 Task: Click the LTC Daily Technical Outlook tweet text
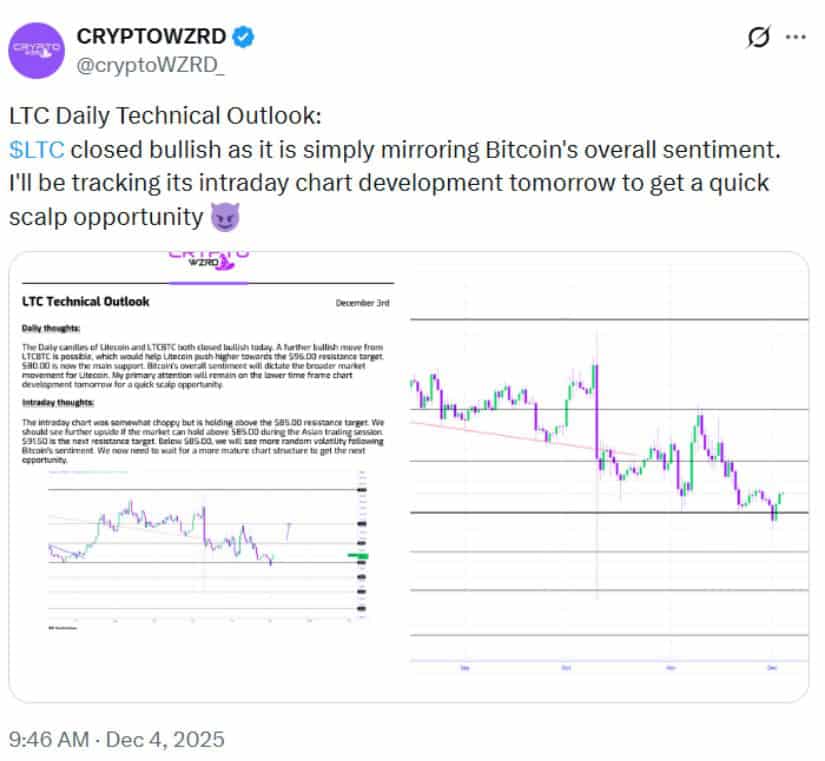coord(166,116)
